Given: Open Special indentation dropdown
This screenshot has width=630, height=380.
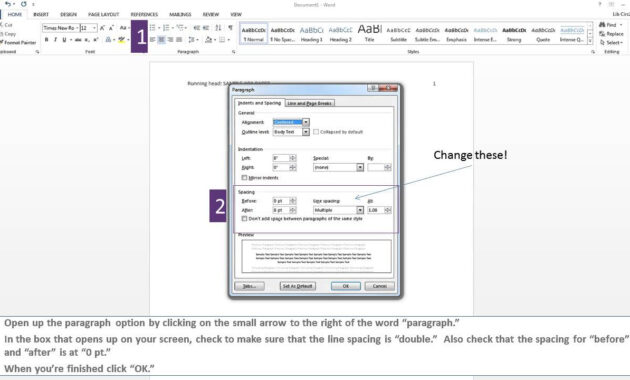Looking at the screenshot, I should [360, 167].
